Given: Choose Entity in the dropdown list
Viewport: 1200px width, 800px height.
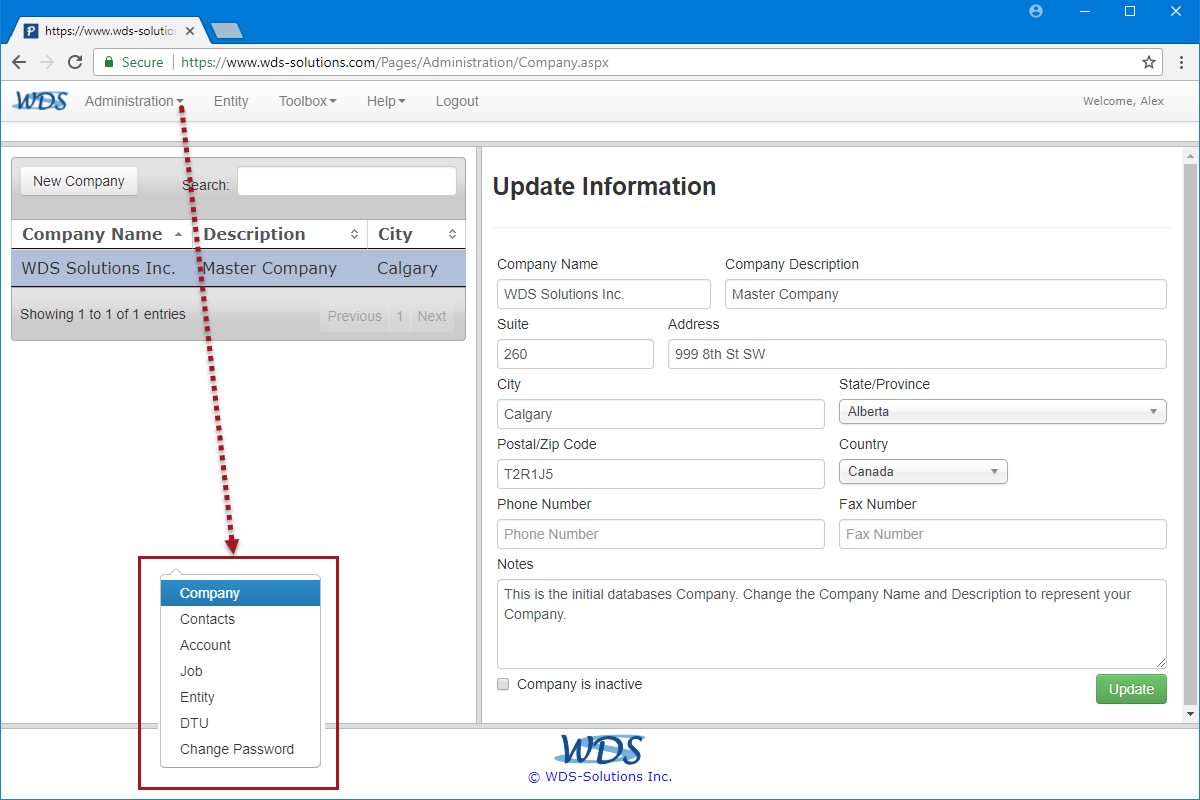Looking at the screenshot, I should point(240,697).
